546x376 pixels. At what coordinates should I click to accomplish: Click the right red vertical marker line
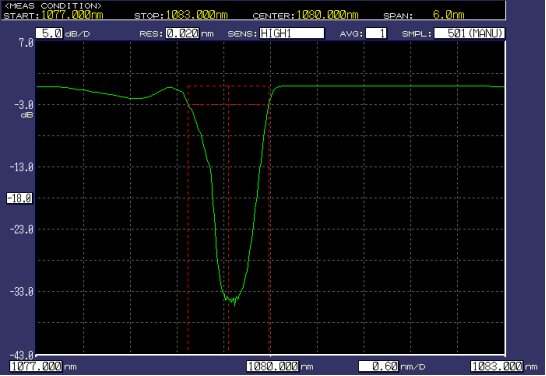click(270, 219)
